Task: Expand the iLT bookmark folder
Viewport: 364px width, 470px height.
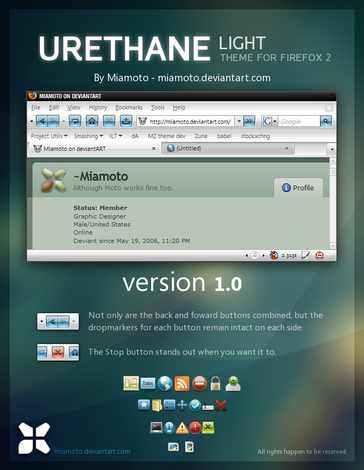Action: (x=116, y=136)
